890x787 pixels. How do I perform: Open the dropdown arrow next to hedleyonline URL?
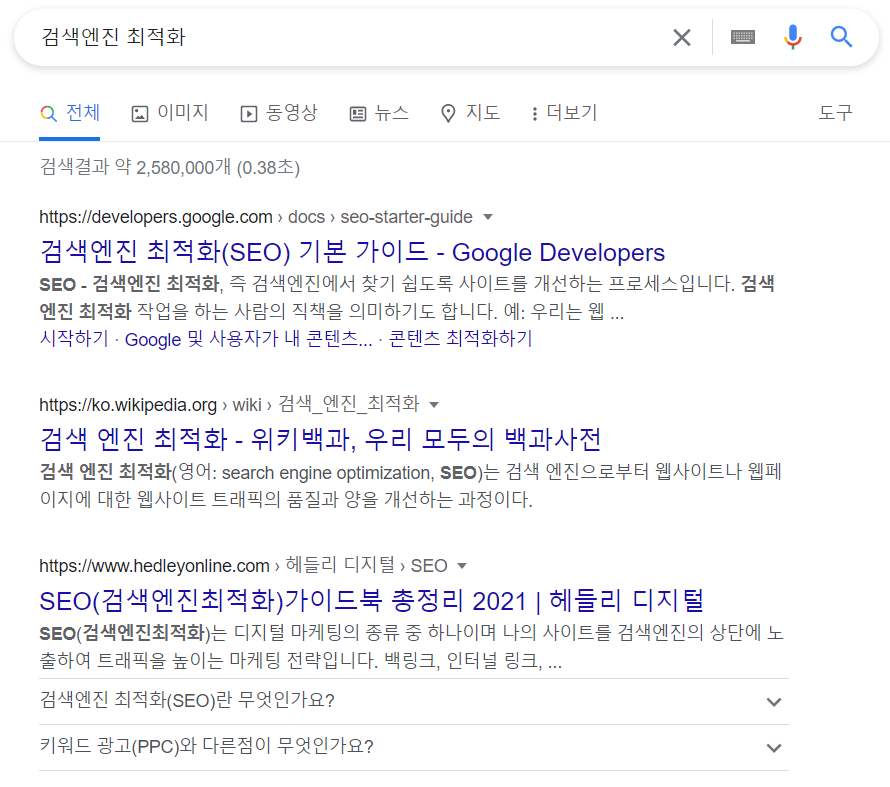tap(462, 566)
